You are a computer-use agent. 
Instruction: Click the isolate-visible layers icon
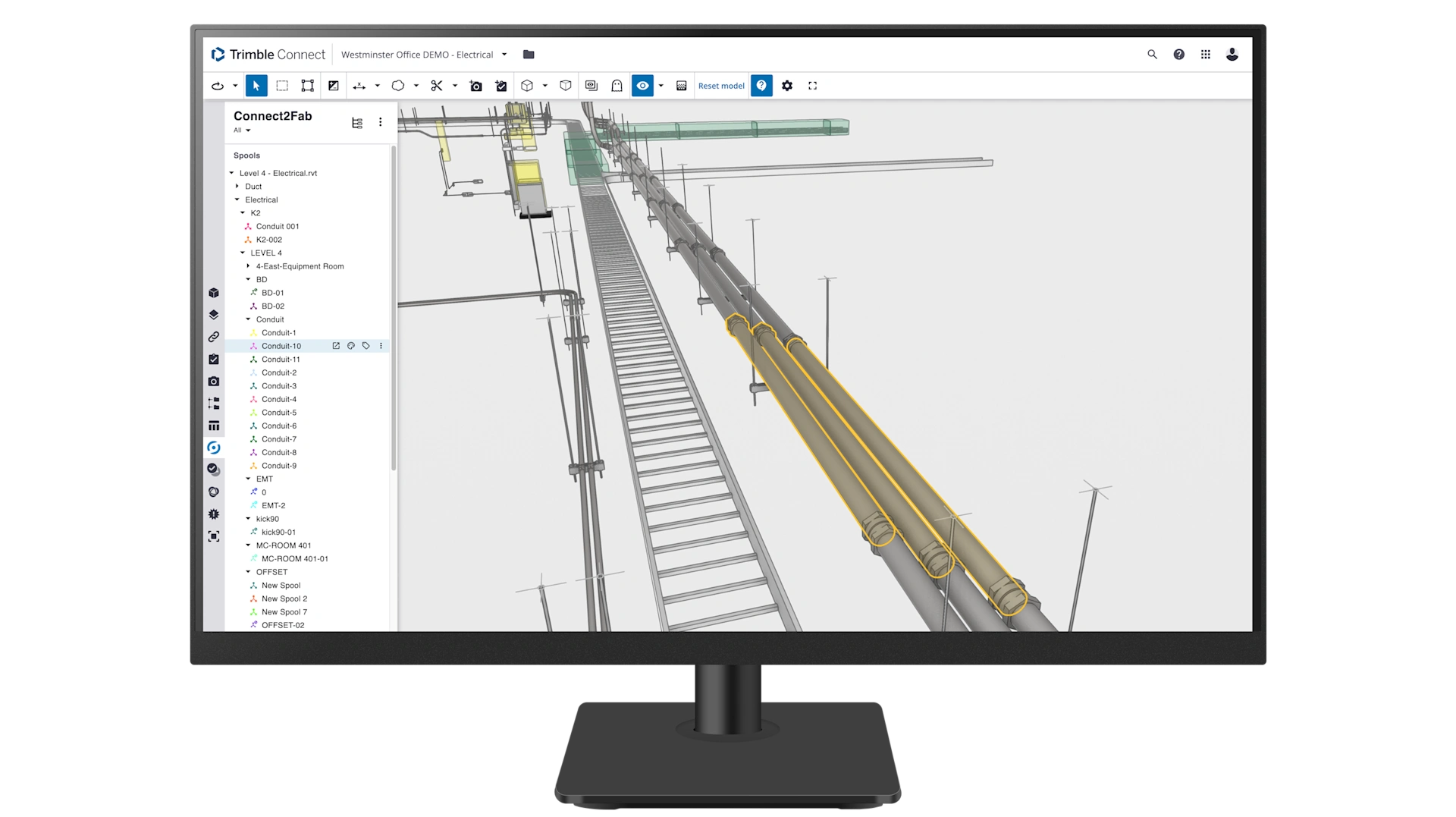click(591, 86)
